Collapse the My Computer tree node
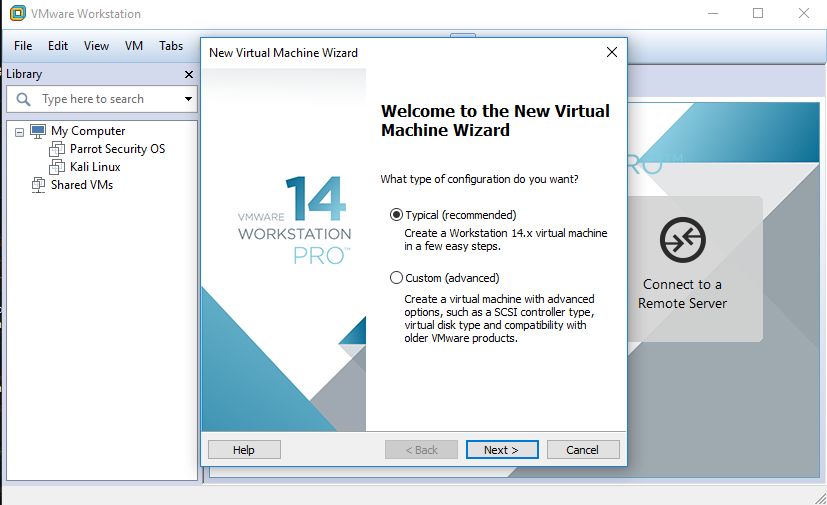Image resolution: width=827 pixels, height=505 pixels. pyautogui.click(x=20, y=132)
